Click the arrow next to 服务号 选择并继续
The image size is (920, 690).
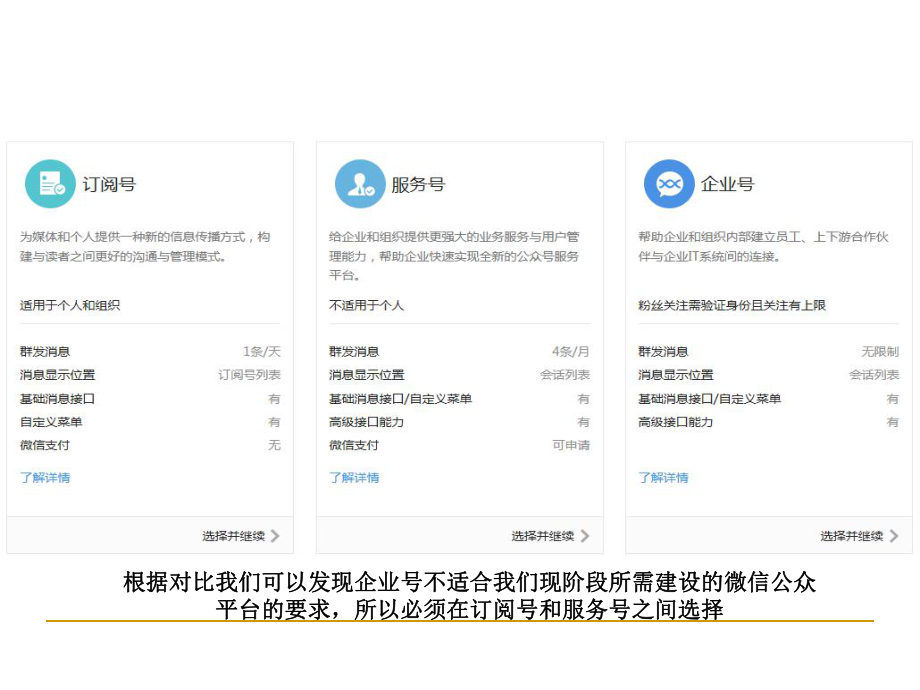click(x=584, y=536)
